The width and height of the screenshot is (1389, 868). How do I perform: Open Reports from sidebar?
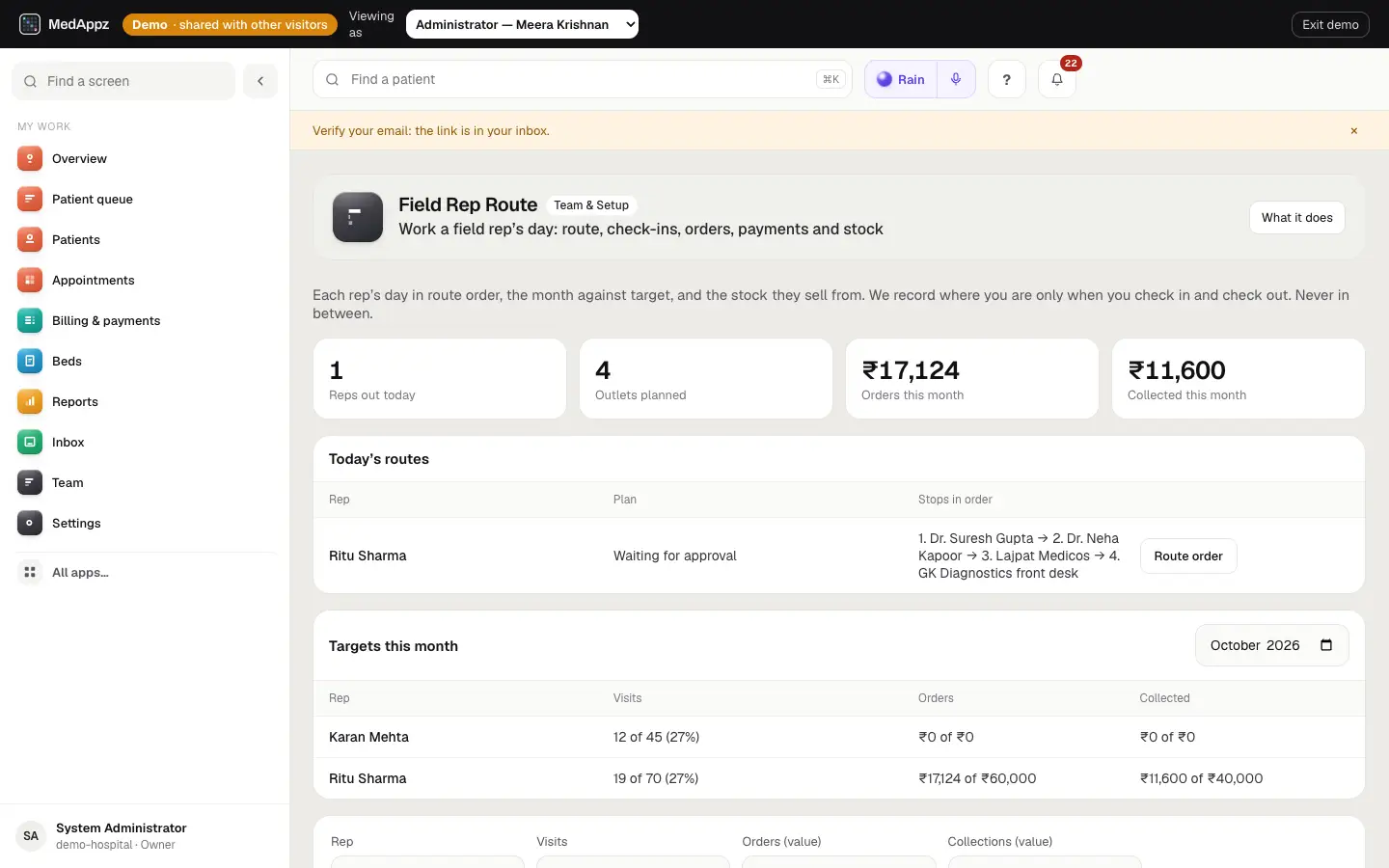click(145, 401)
